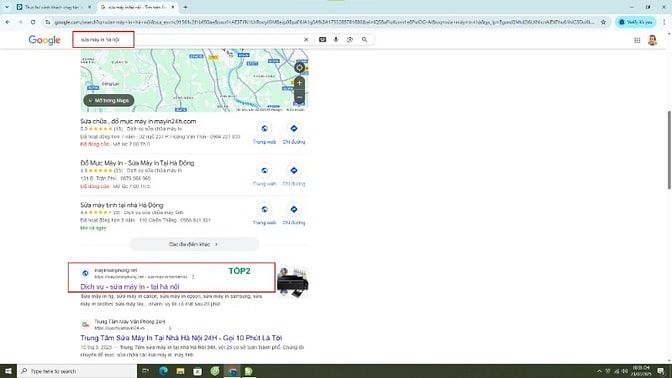
Task: Start voice search with microphone icon
Action: (x=336, y=39)
